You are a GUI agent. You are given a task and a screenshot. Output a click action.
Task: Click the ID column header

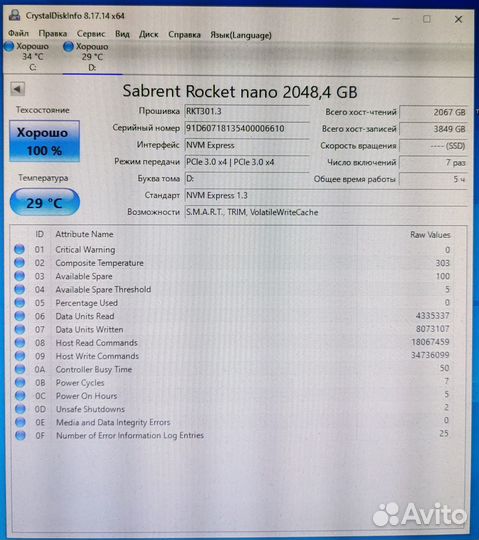[40, 234]
